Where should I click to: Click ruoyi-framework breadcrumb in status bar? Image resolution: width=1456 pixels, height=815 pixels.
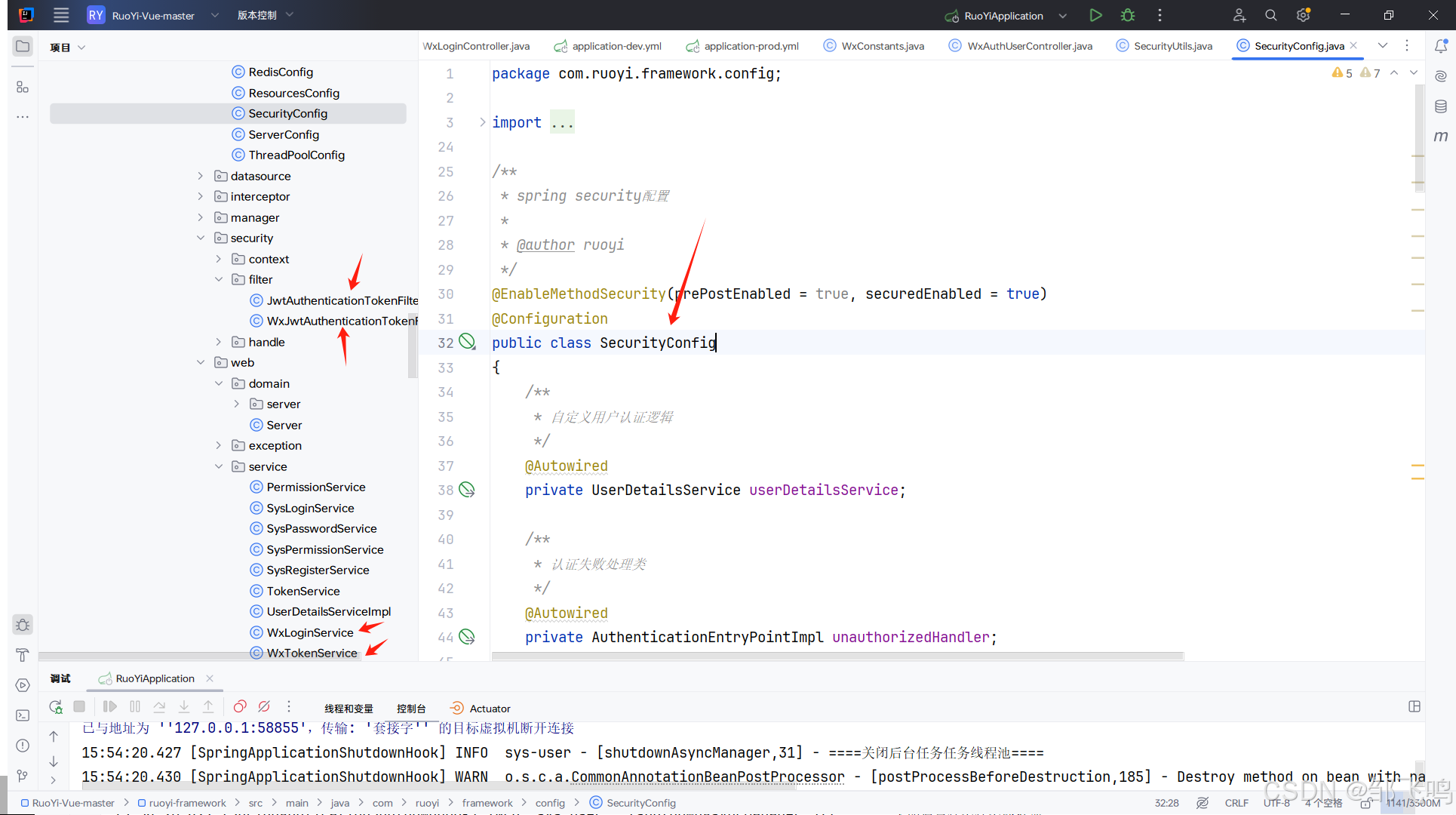[x=183, y=803]
